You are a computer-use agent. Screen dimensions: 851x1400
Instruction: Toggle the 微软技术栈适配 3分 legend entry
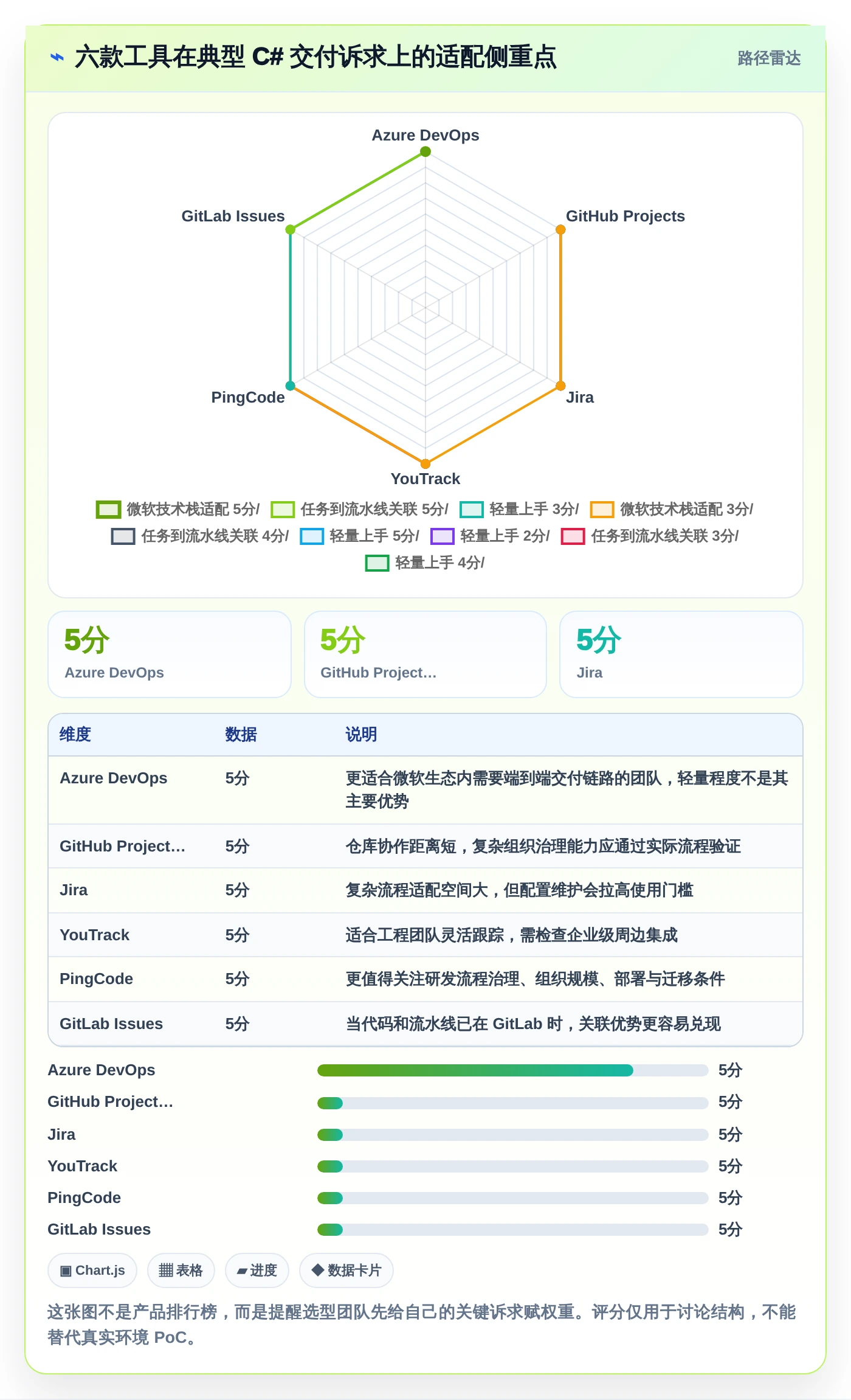[x=672, y=509]
